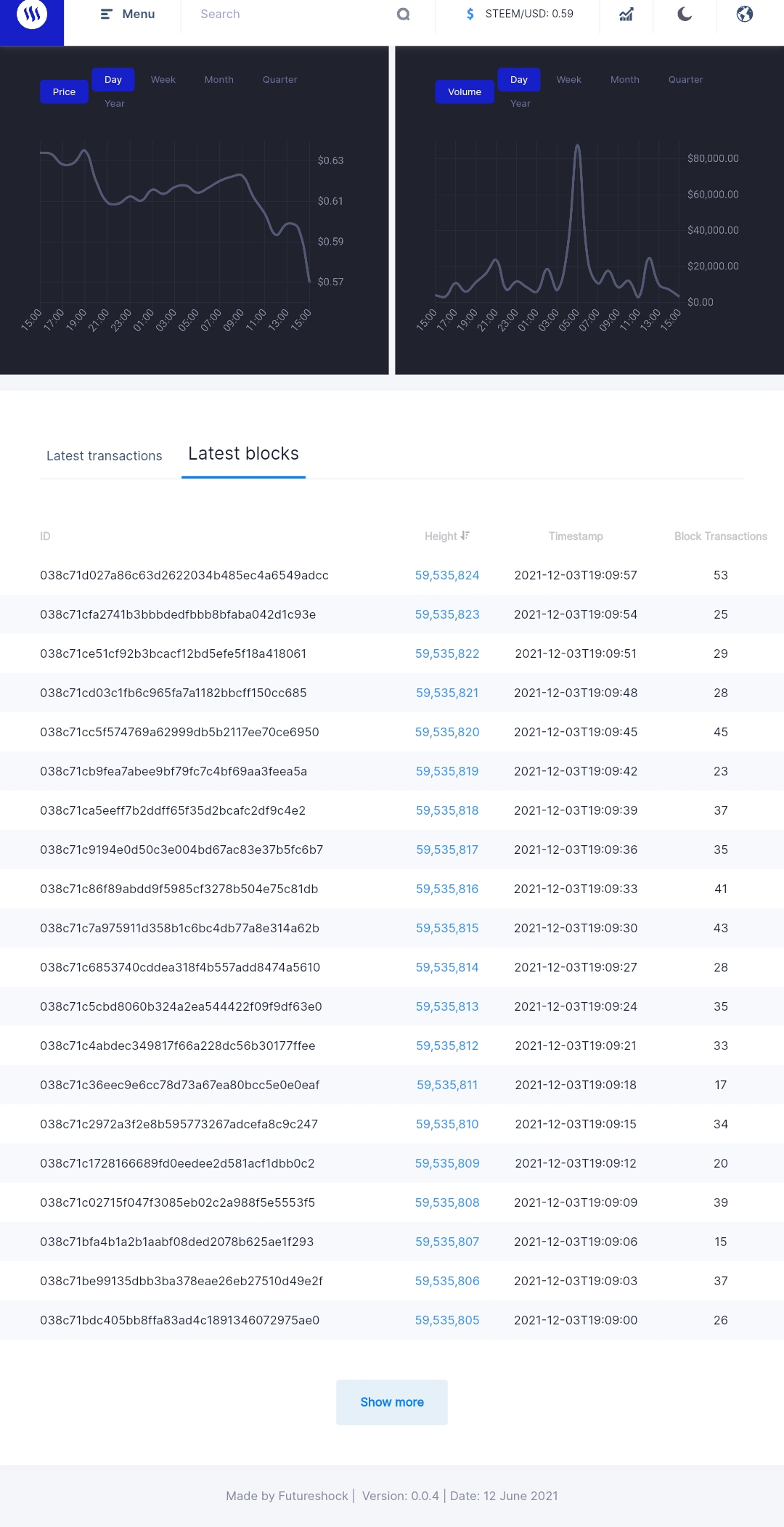The width and height of the screenshot is (784, 1527).
Task: Click Made by Futureshock footer text
Action: point(287,1496)
